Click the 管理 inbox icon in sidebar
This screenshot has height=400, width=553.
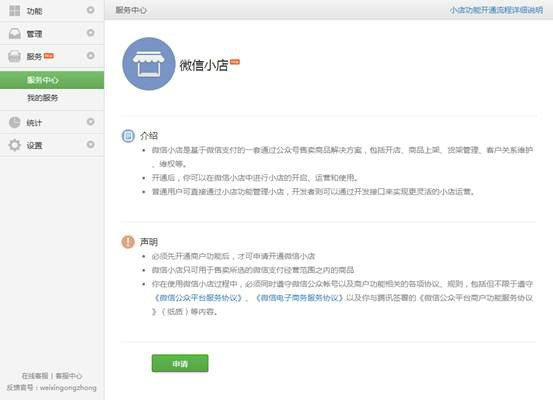coord(14,34)
